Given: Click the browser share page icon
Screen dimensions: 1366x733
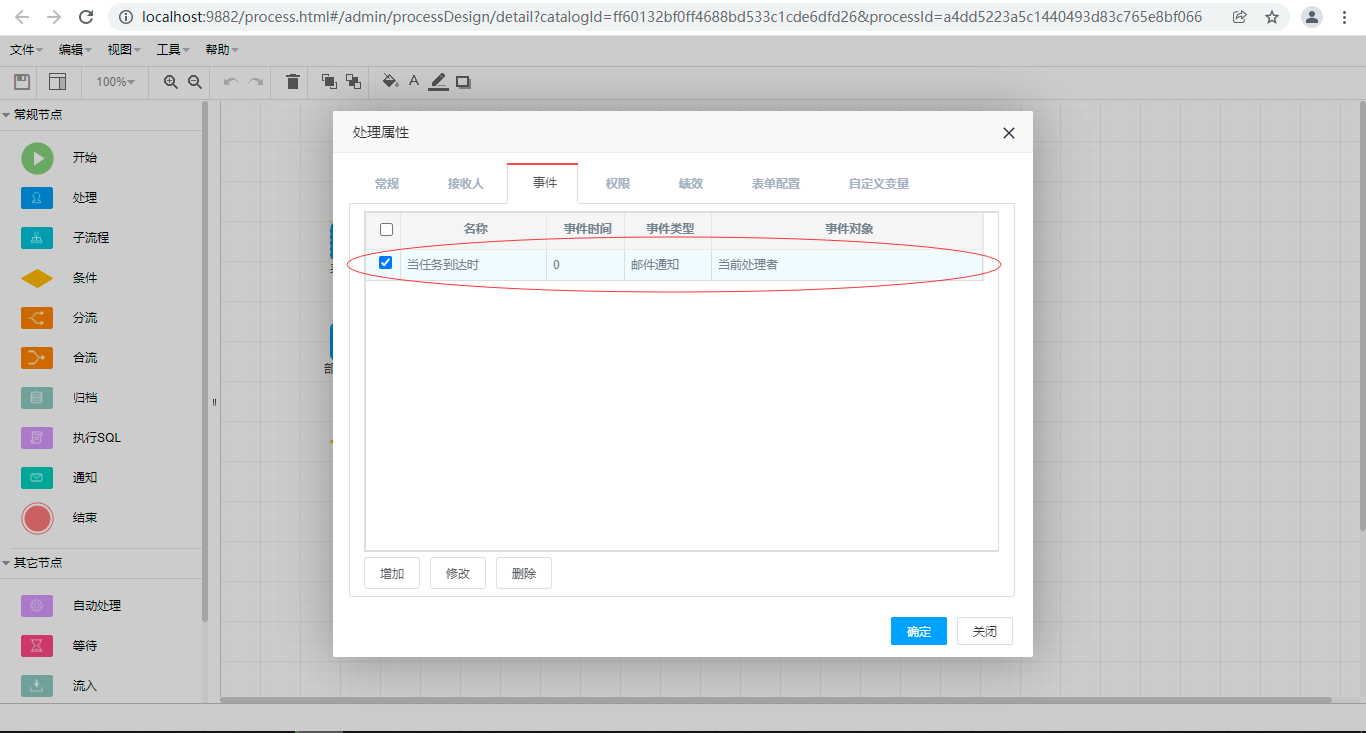Looking at the screenshot, I should (1240, 17).
